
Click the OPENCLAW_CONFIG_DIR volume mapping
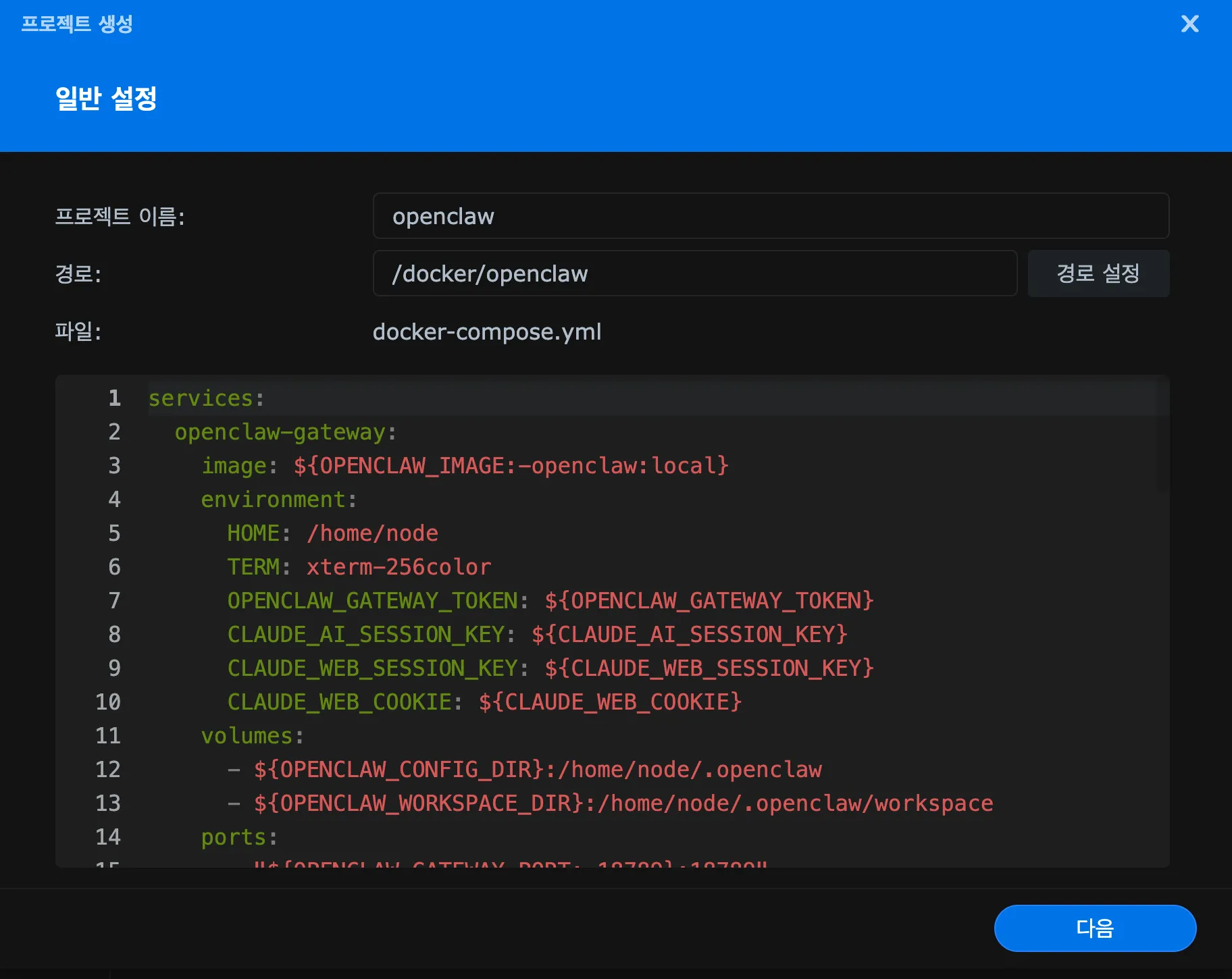click(x=537, y=769)
